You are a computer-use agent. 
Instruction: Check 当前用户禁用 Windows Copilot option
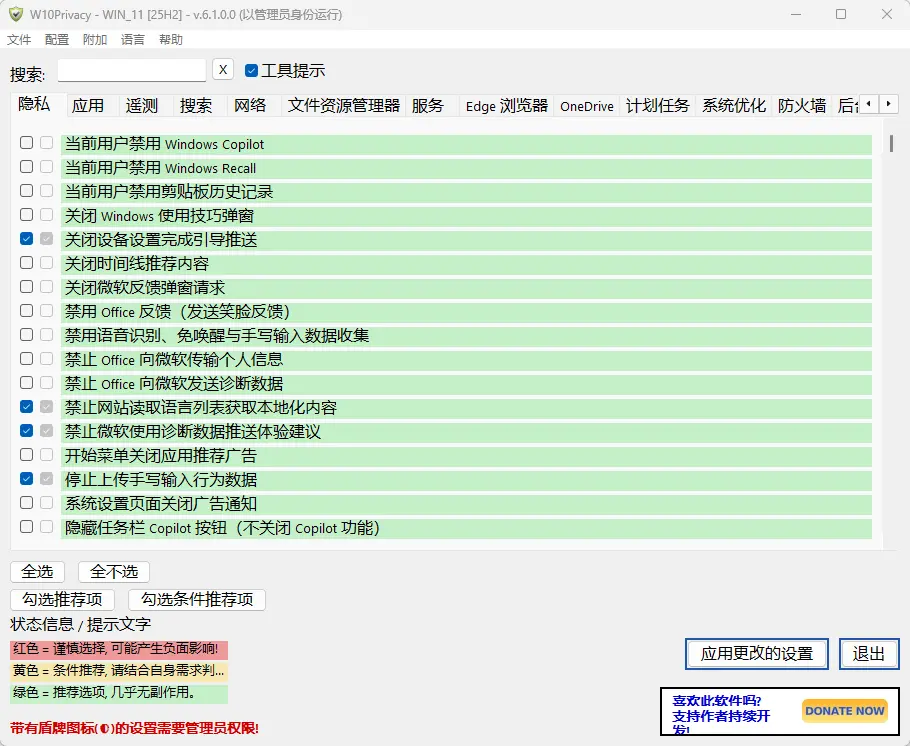click(26, 143)
